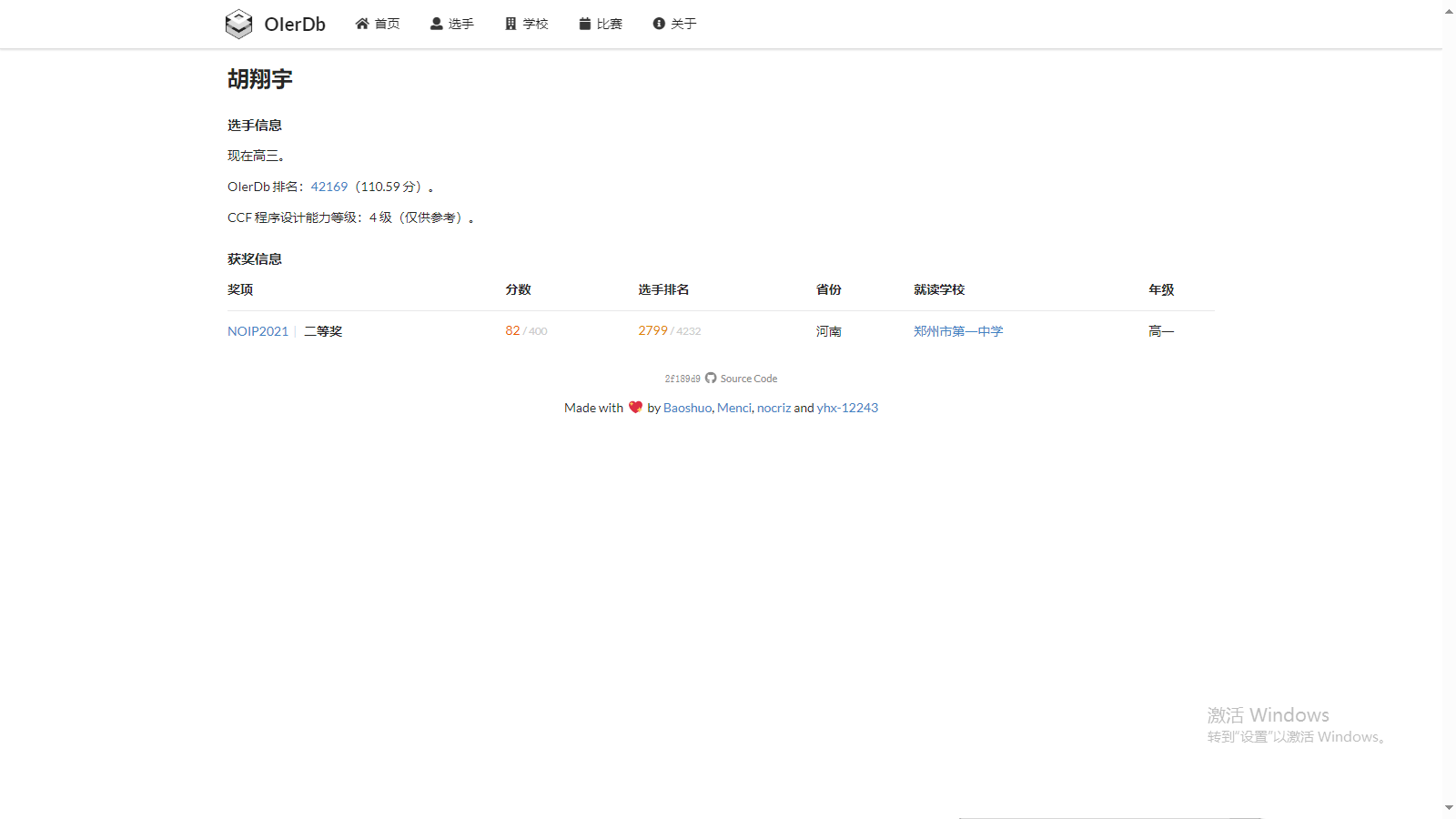Viewport: 1456px width, 819px height.
Task: Click the Source Code link text
Action: click(749, 379)
